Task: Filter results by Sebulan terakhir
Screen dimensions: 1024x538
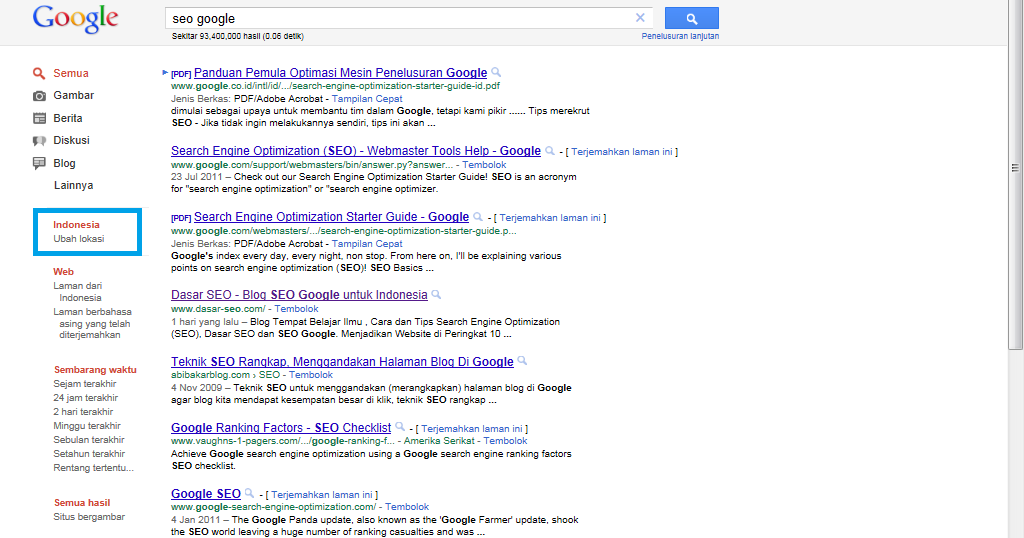Action: pyautogui.click(x=89, y=440)
